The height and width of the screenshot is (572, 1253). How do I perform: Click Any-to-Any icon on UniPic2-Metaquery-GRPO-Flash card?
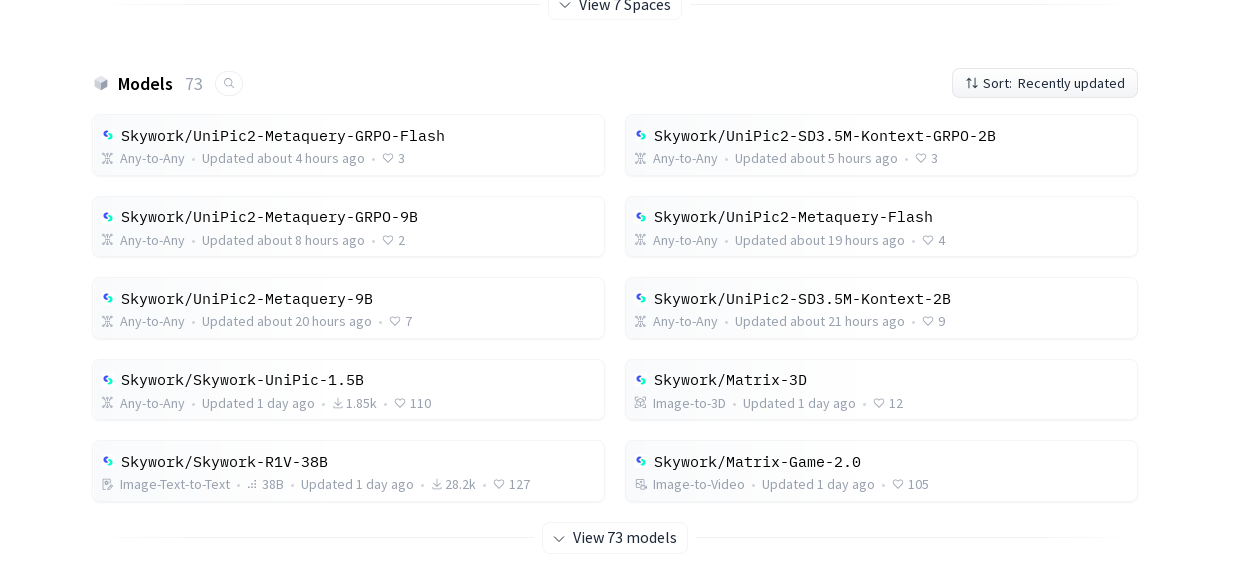click(x=108, y=158)
